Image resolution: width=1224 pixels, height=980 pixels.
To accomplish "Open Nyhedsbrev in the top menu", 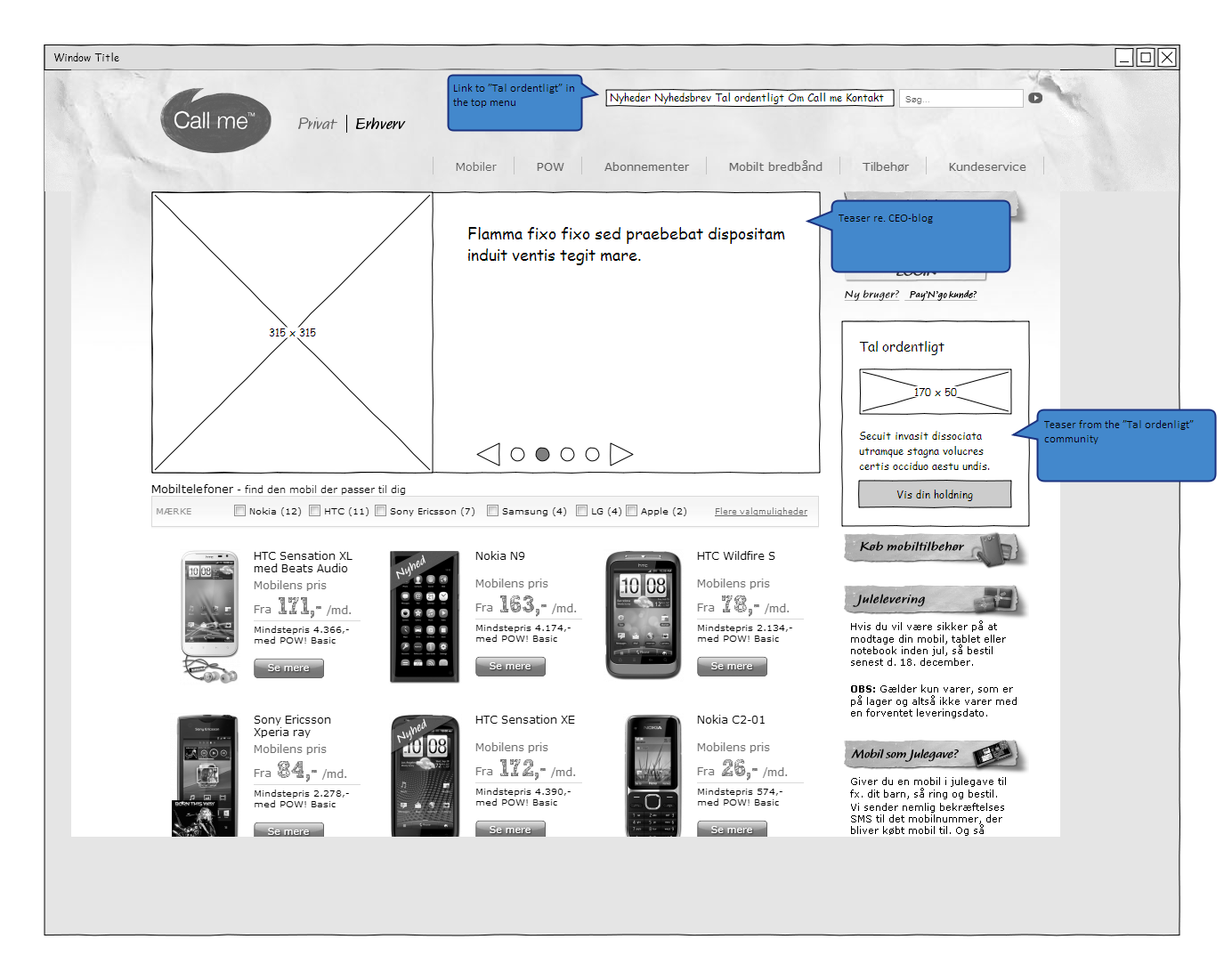I will (x=683, y=98).
